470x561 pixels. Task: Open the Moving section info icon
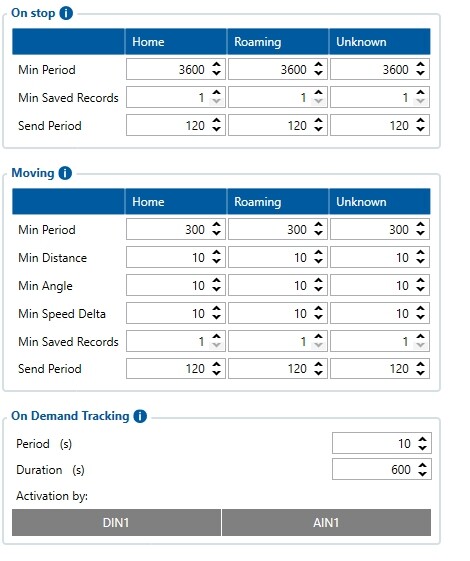[x=65, y=173]
